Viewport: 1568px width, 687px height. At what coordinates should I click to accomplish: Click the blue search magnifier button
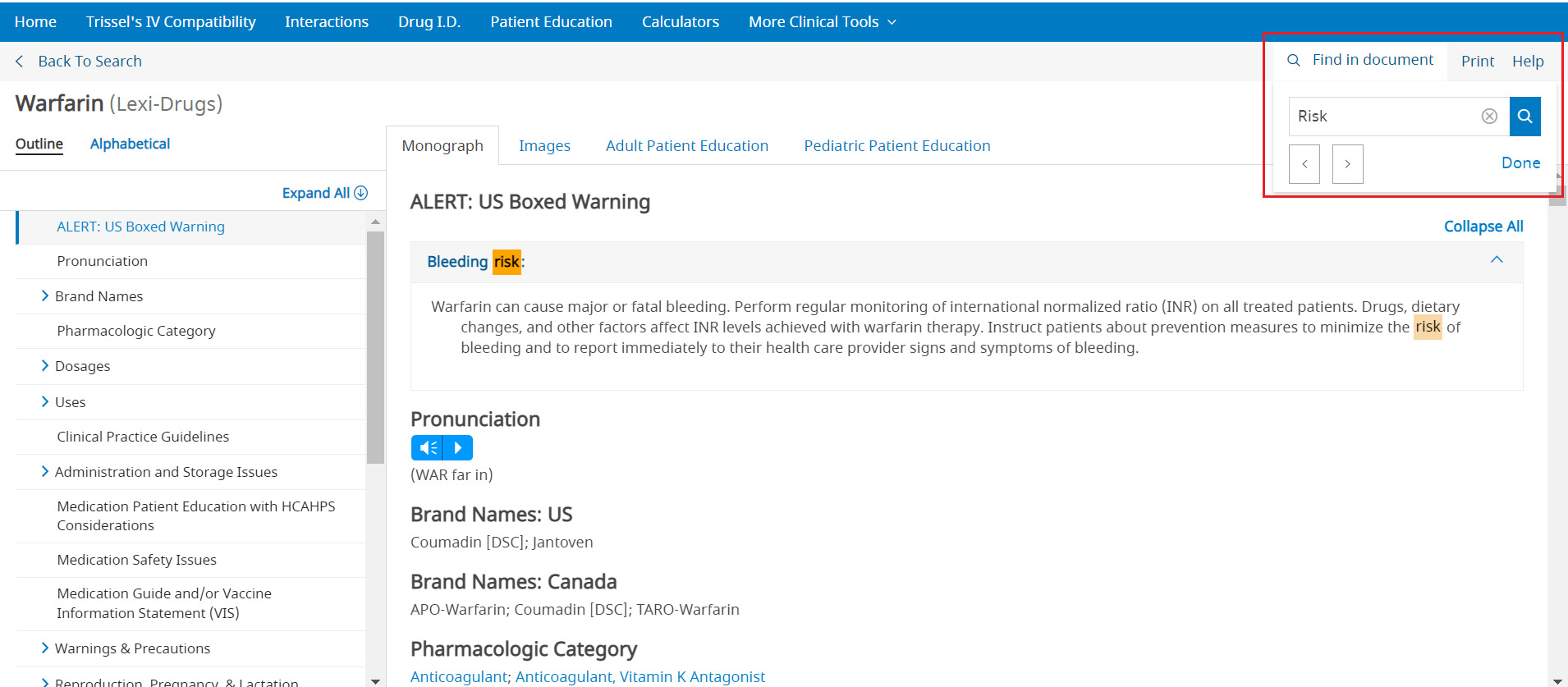1524,117
